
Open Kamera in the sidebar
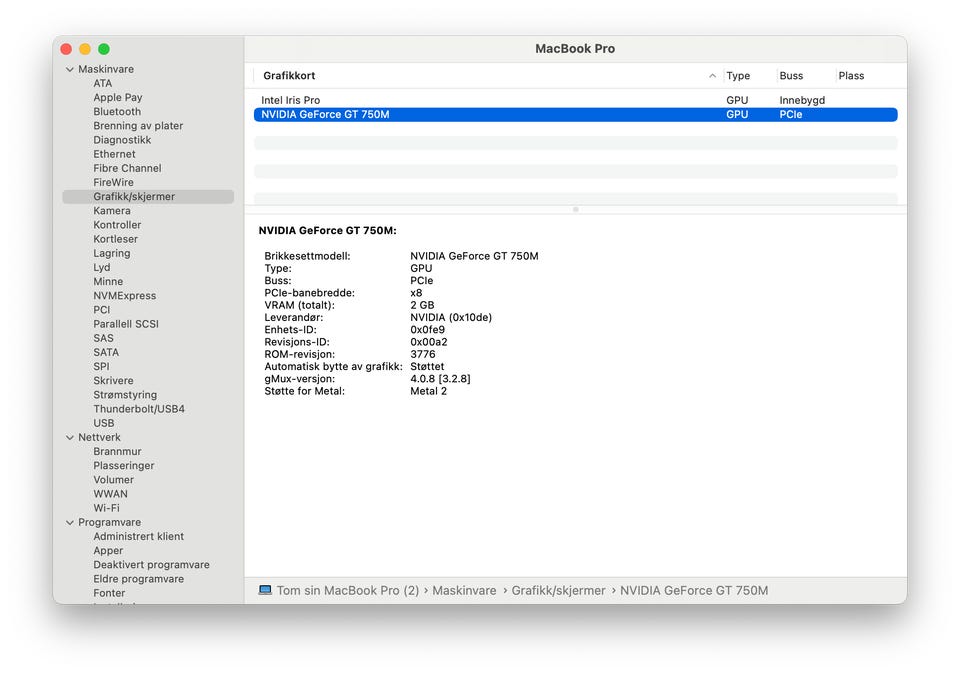(111, 211)
